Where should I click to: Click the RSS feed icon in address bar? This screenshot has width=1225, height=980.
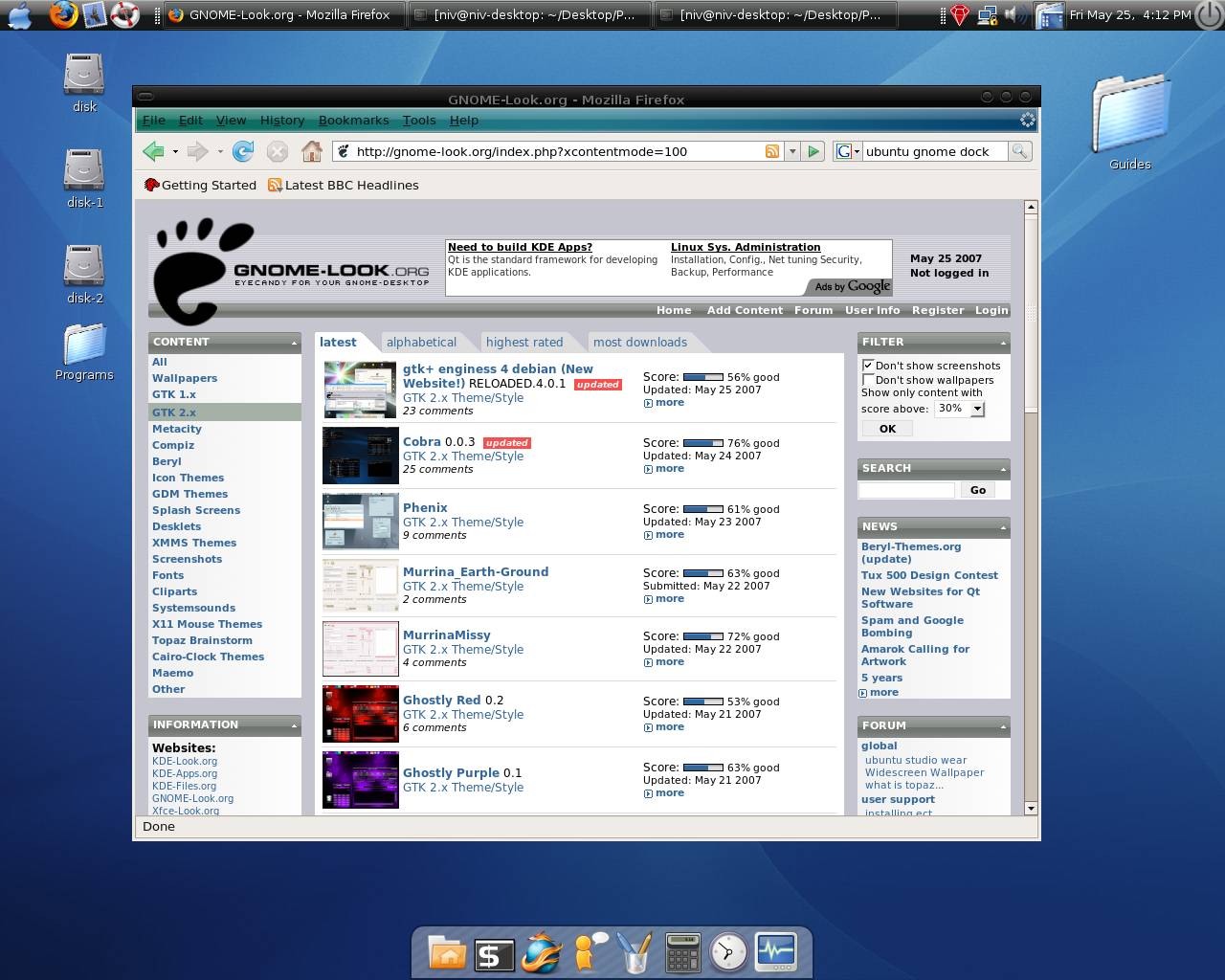point(772,151)
